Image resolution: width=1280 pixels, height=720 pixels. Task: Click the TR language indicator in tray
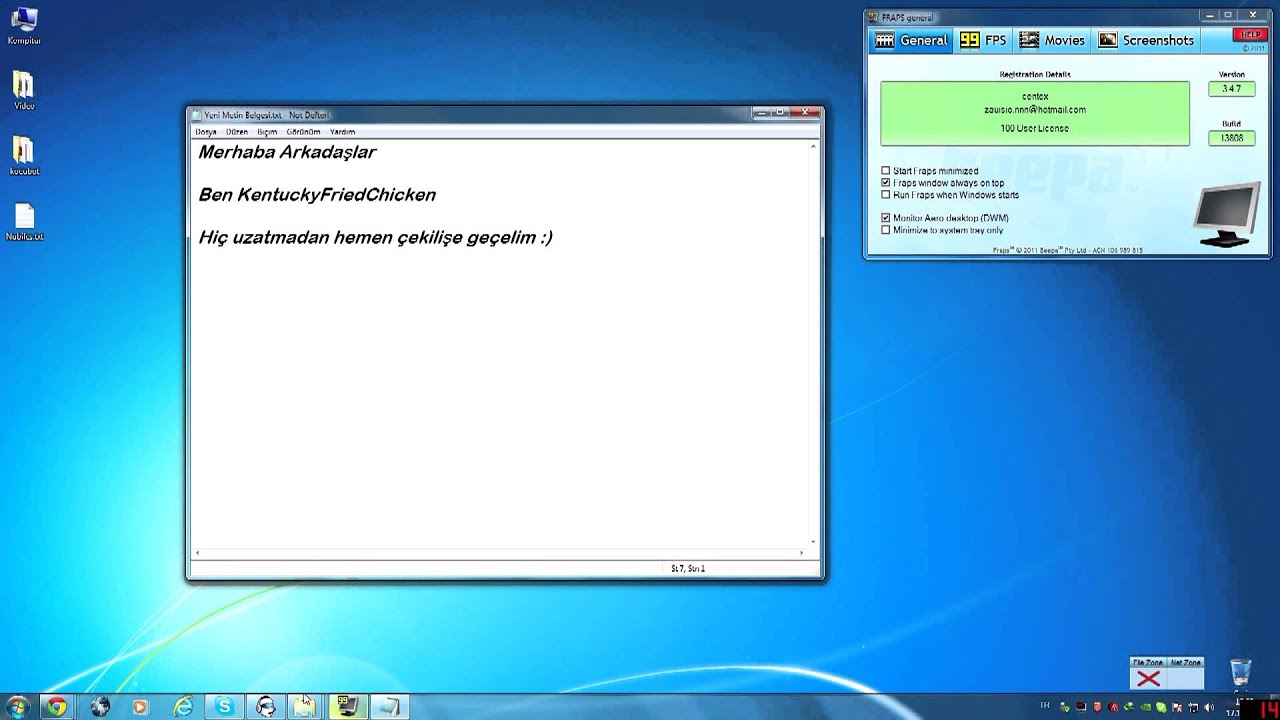1045,705
